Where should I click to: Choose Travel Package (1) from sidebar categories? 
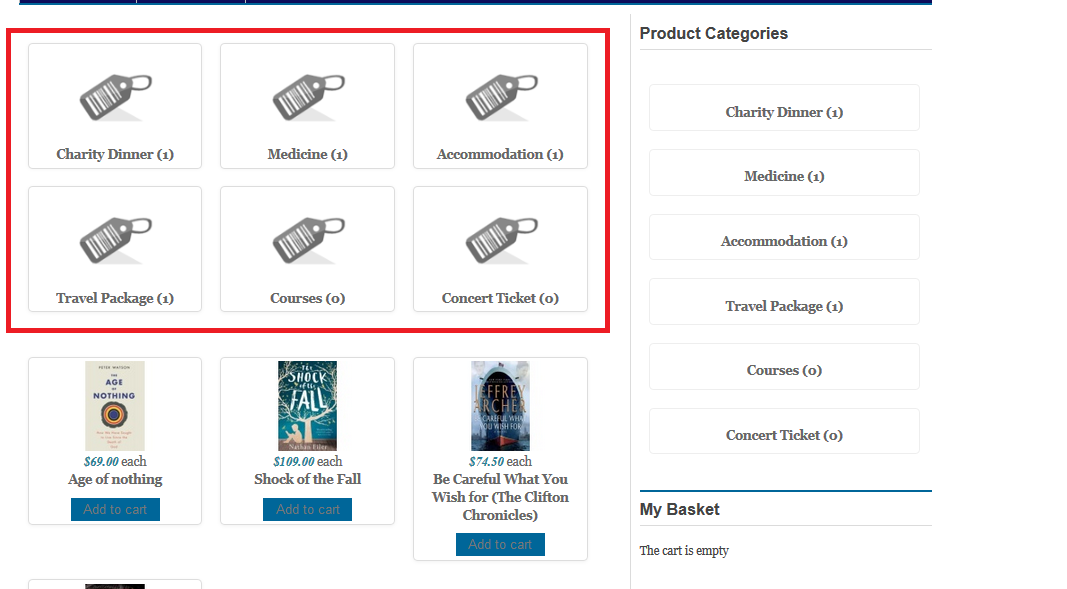(784, 306)
